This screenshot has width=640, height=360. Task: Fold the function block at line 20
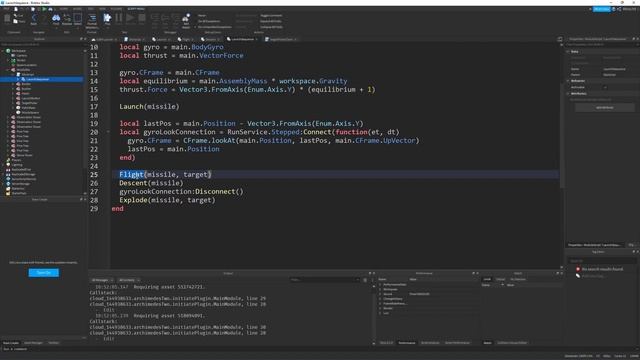(108, 132)
